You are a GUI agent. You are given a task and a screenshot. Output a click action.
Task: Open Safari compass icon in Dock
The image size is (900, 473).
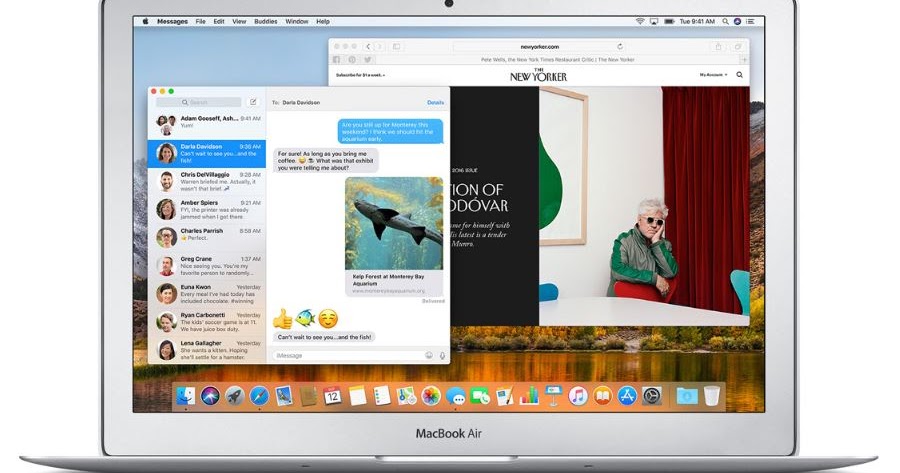[259, 396]
